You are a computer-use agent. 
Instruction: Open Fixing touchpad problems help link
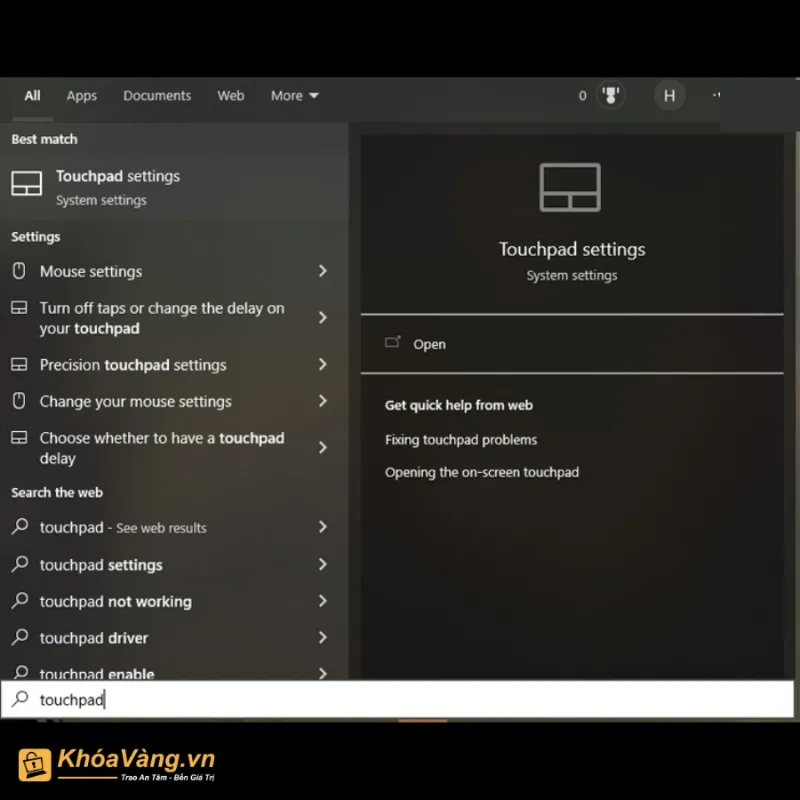(461, 440)
